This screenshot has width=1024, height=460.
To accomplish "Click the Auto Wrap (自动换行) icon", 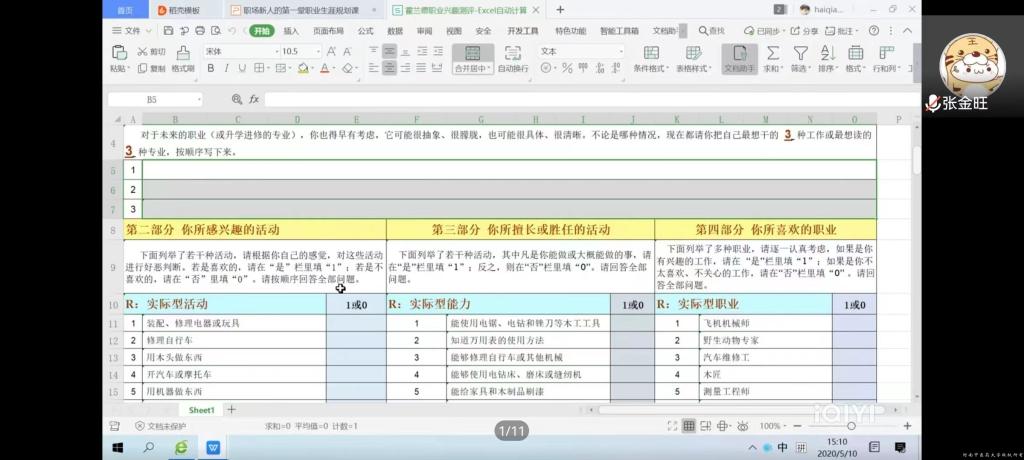I will (x=513, y=56).
